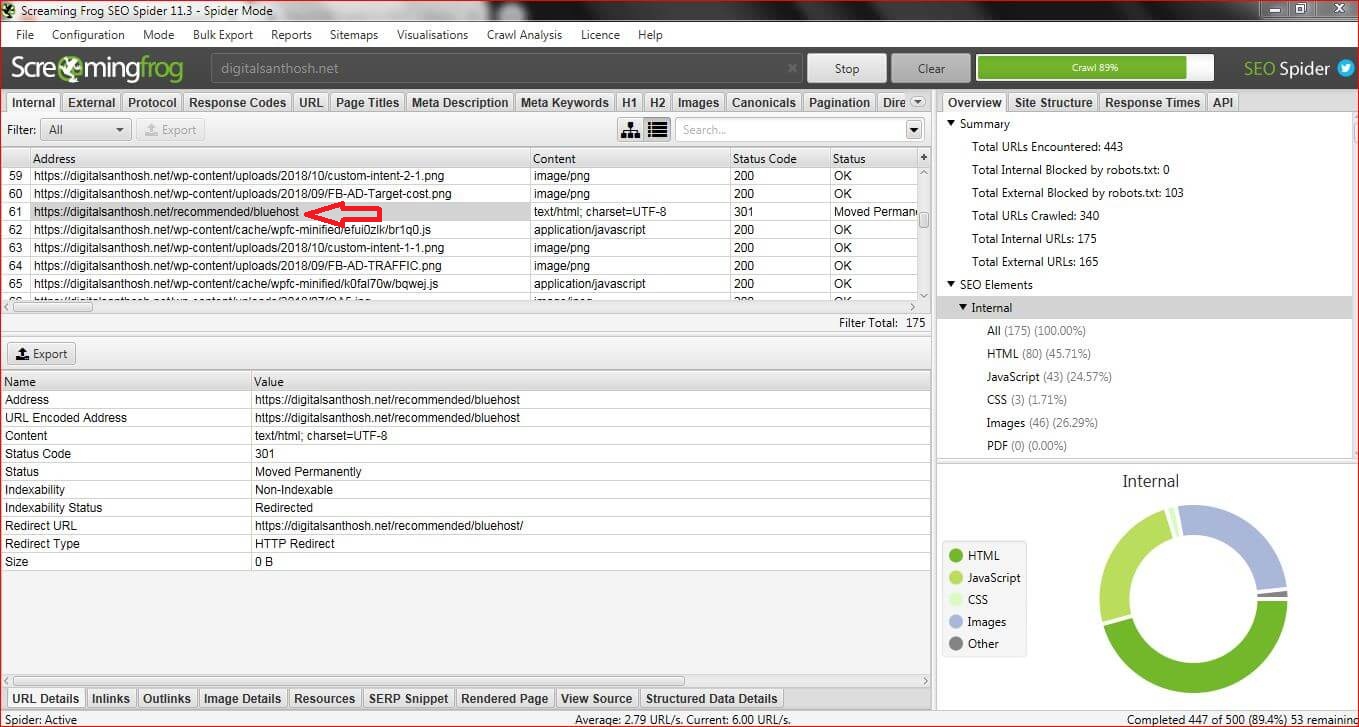Click the blue Images legend swatch
The image size is (1359, 727).
[x=956, y=622]
